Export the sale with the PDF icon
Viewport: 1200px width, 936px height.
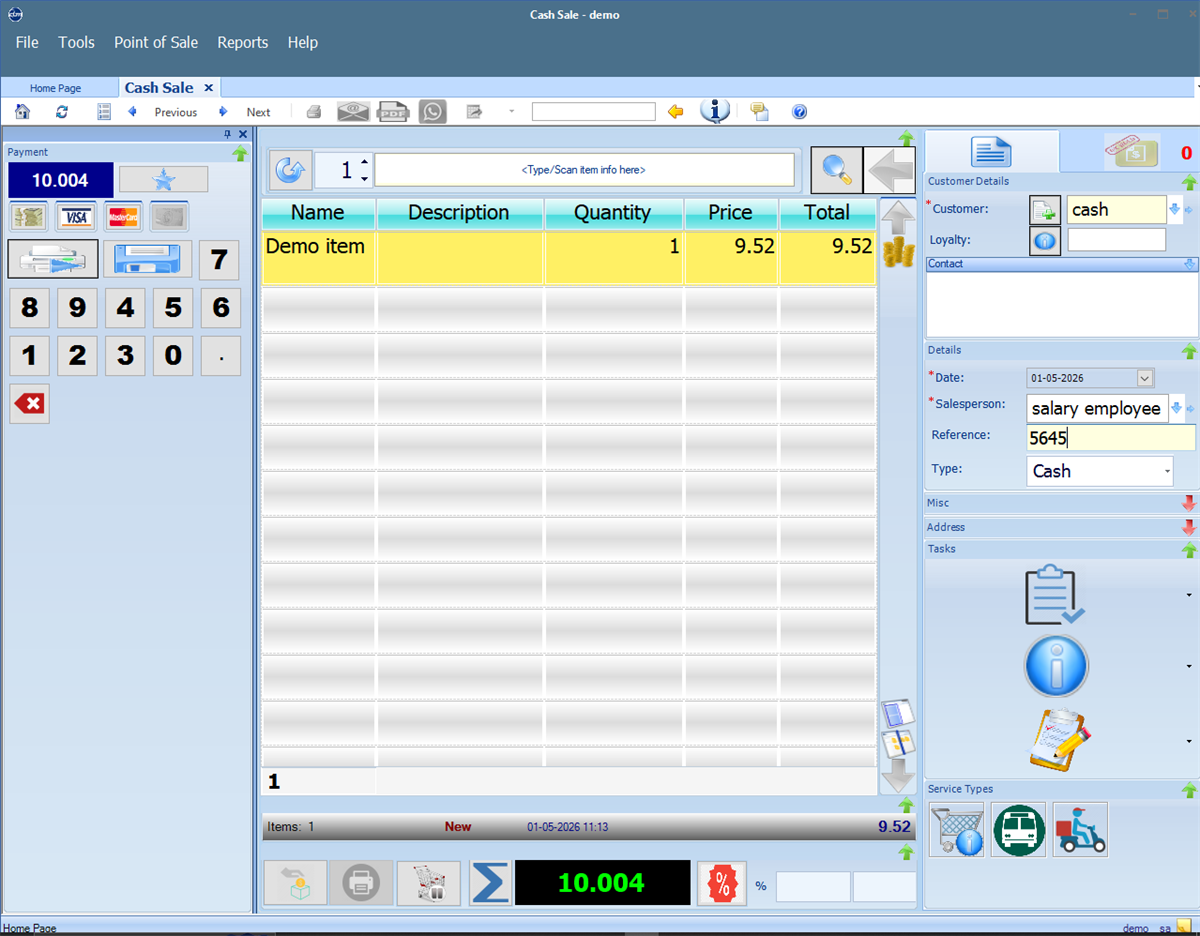pyautogui.click(x=393, y=112)
